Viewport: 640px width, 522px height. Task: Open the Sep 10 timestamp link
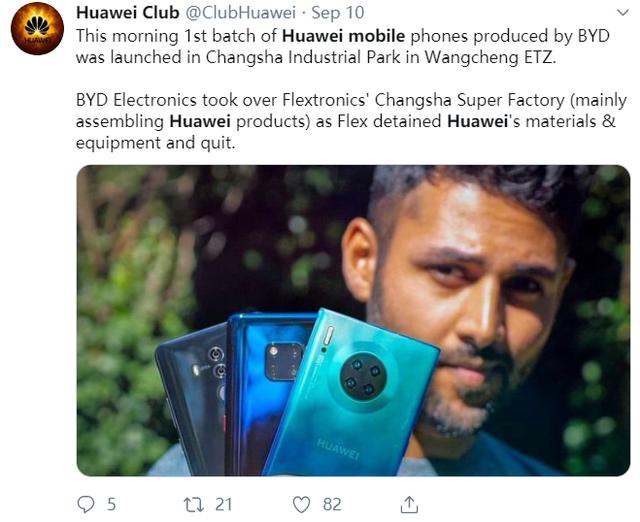click(x=338, y=13)
